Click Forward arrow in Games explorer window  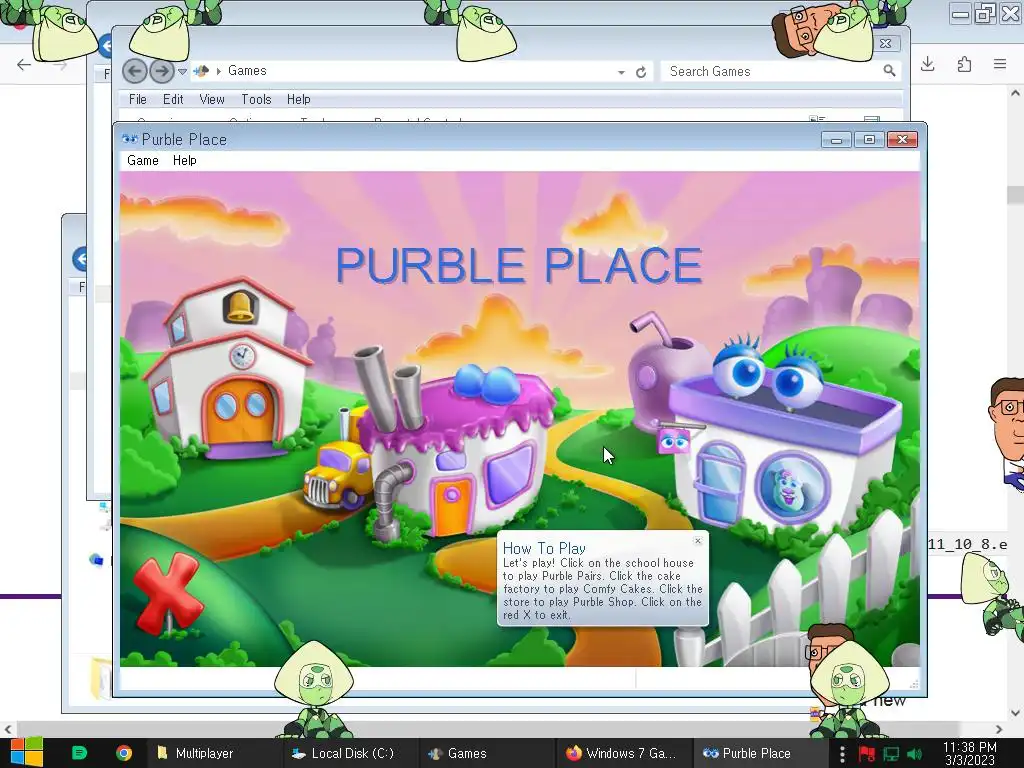[161, 71]
